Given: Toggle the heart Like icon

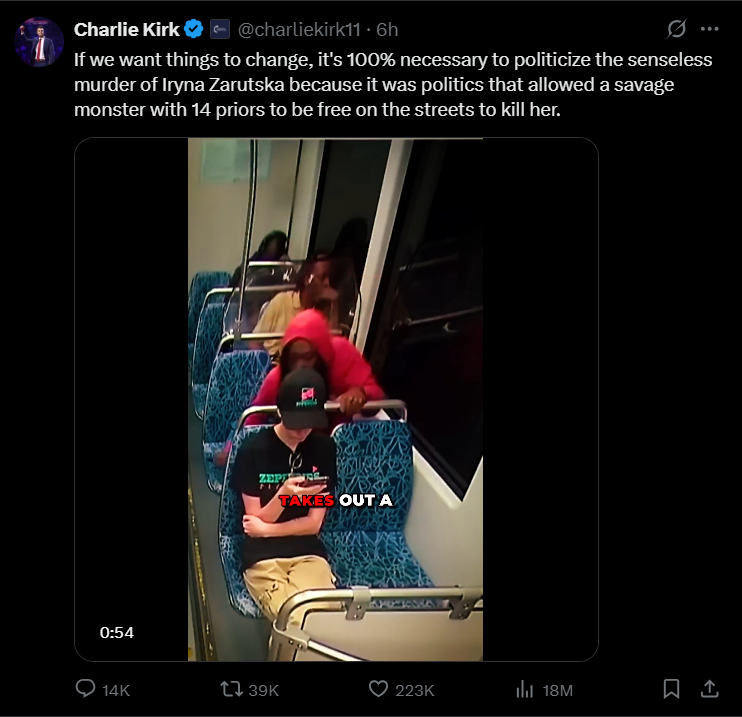Looking at the screenshot, I should pos(378,689).
